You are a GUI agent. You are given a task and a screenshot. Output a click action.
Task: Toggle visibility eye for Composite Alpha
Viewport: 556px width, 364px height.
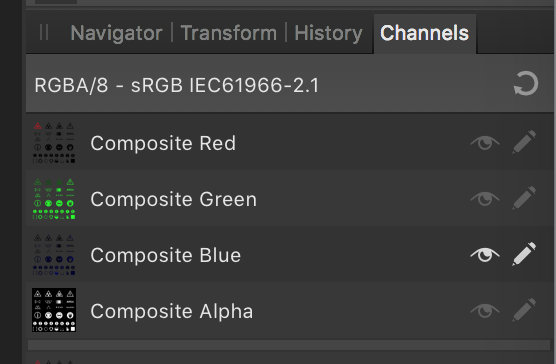[x=485, y=310]
